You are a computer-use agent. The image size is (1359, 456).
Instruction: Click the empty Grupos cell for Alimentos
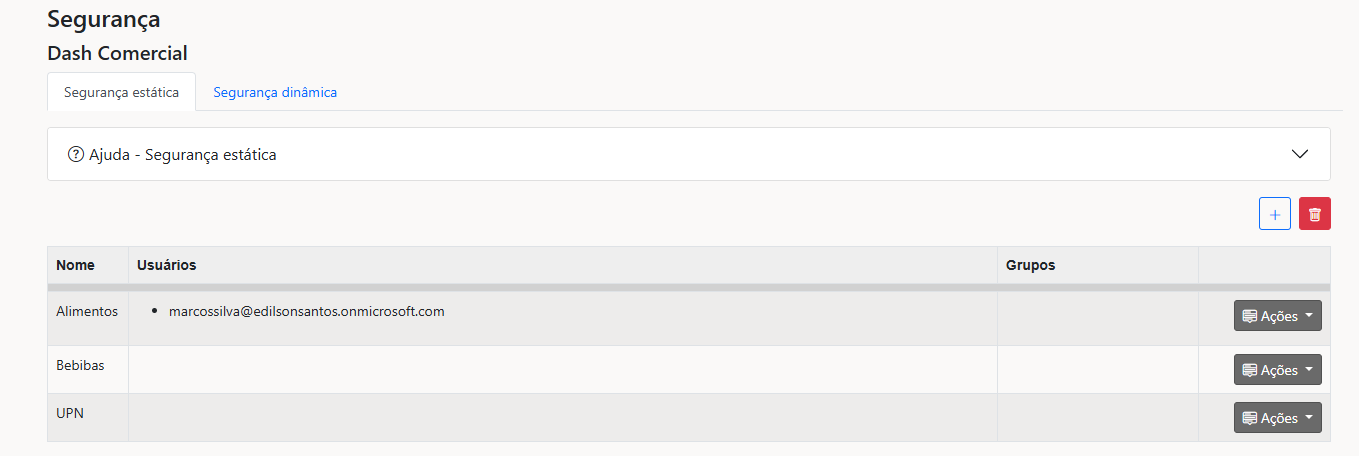1097,318
